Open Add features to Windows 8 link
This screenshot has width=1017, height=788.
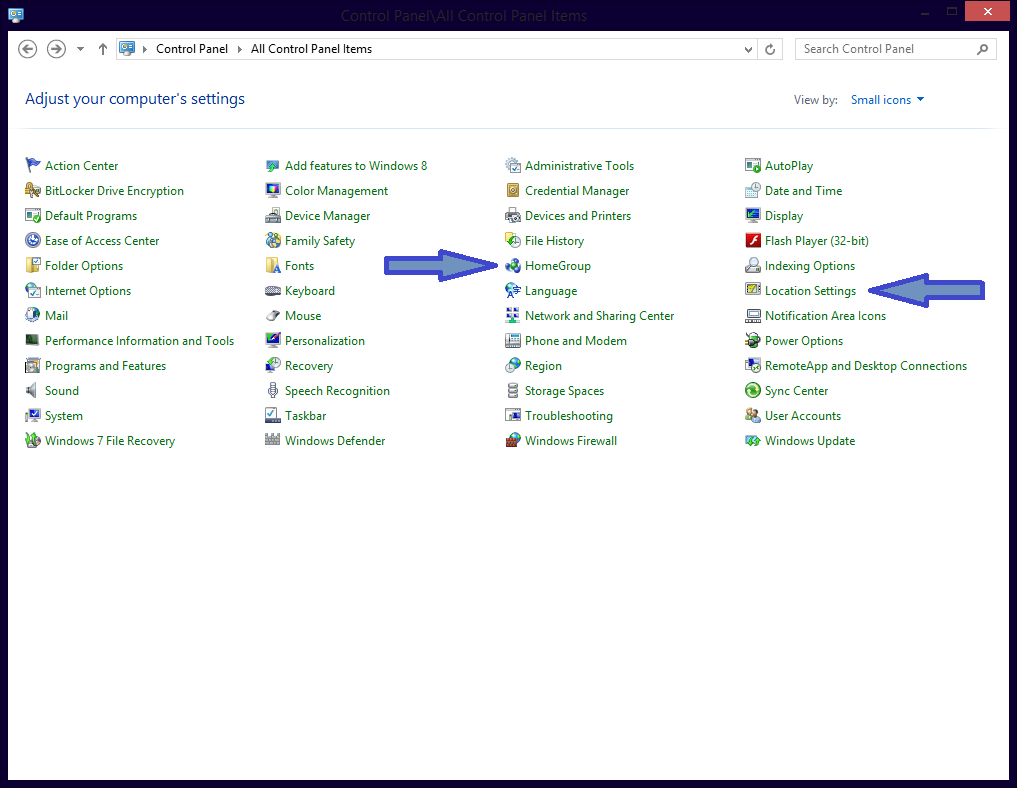[x=356, y=165]
